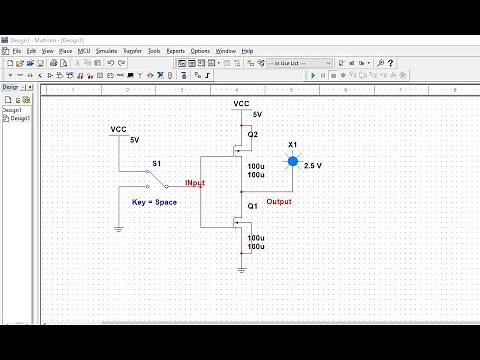The width and height of the screenshot is (480, 360).
Task: Click the '2.5 V' probe reading
Action: tap(313, 166)
